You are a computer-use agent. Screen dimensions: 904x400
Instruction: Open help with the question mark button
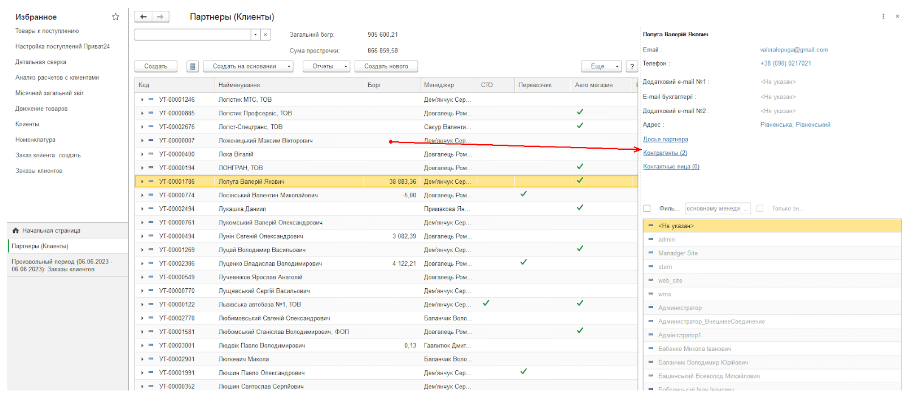coord(632,66)
